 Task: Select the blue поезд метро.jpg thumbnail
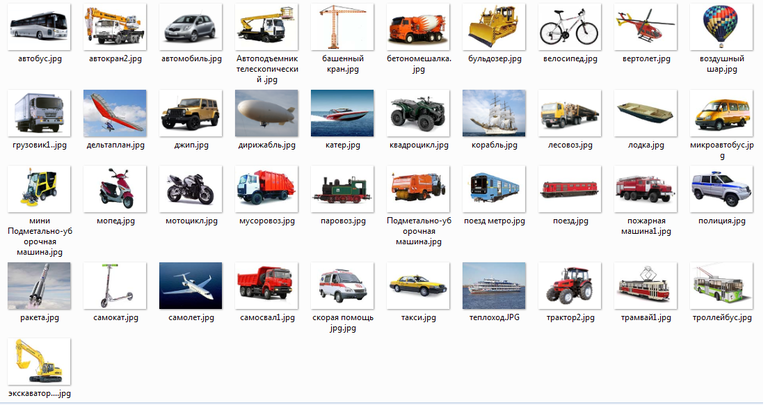pyautogui.click(x=492, y=188)
